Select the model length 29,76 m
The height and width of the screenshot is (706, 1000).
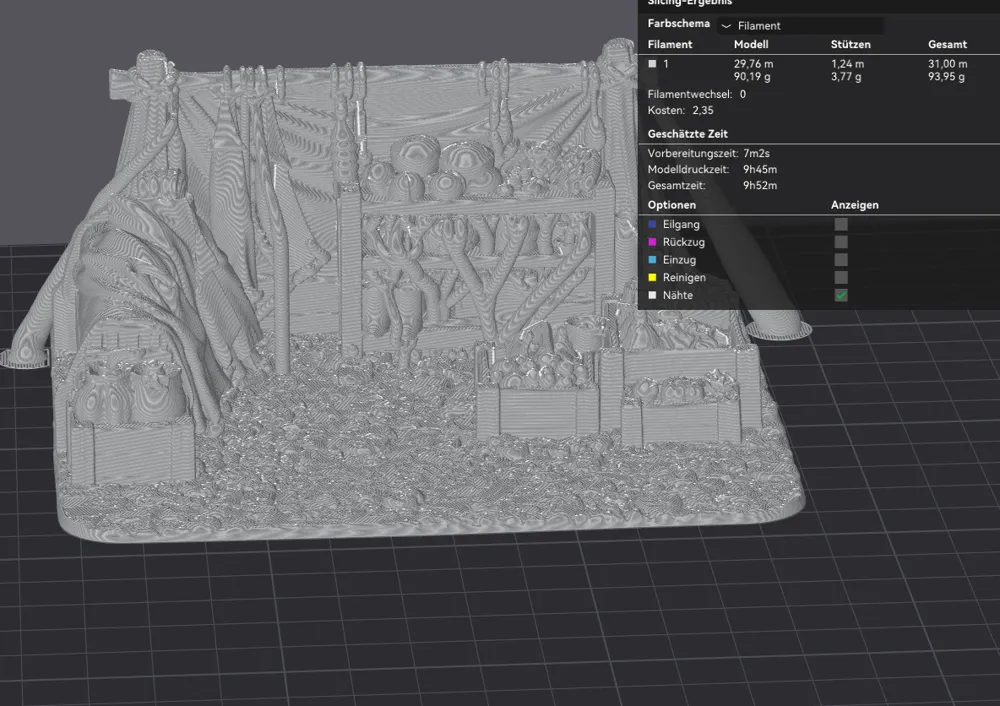pyautogui.click(x=753, y=64)
